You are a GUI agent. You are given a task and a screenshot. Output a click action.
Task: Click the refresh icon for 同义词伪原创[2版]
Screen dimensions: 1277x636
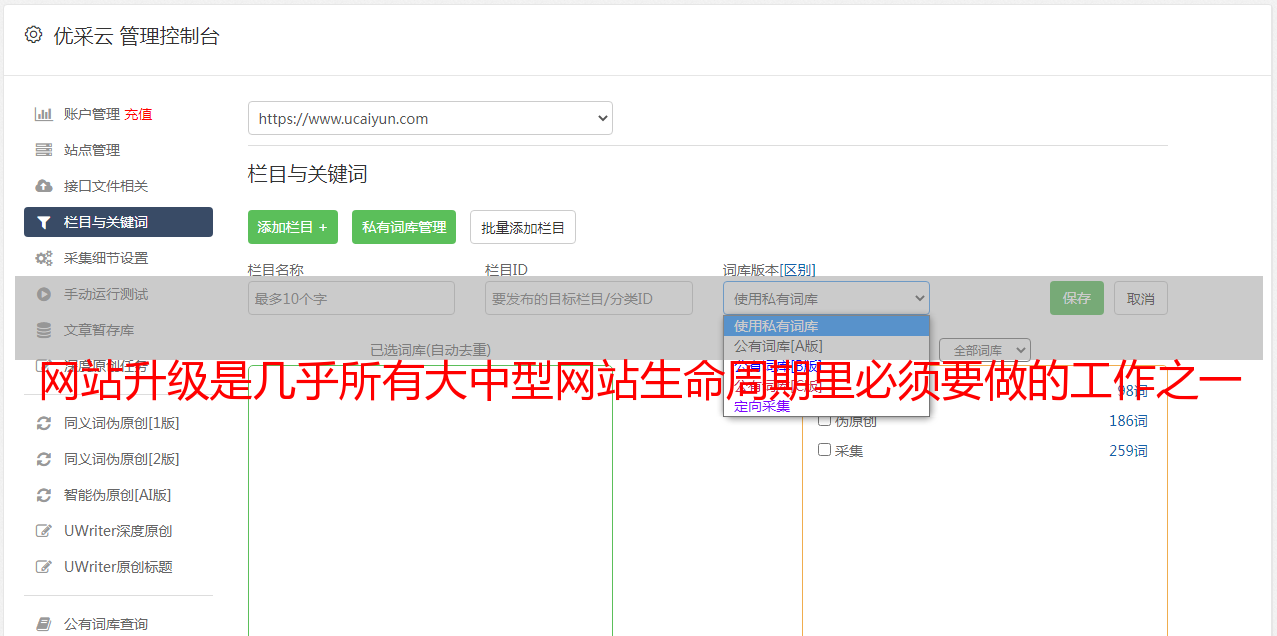[x=43, y=459]
